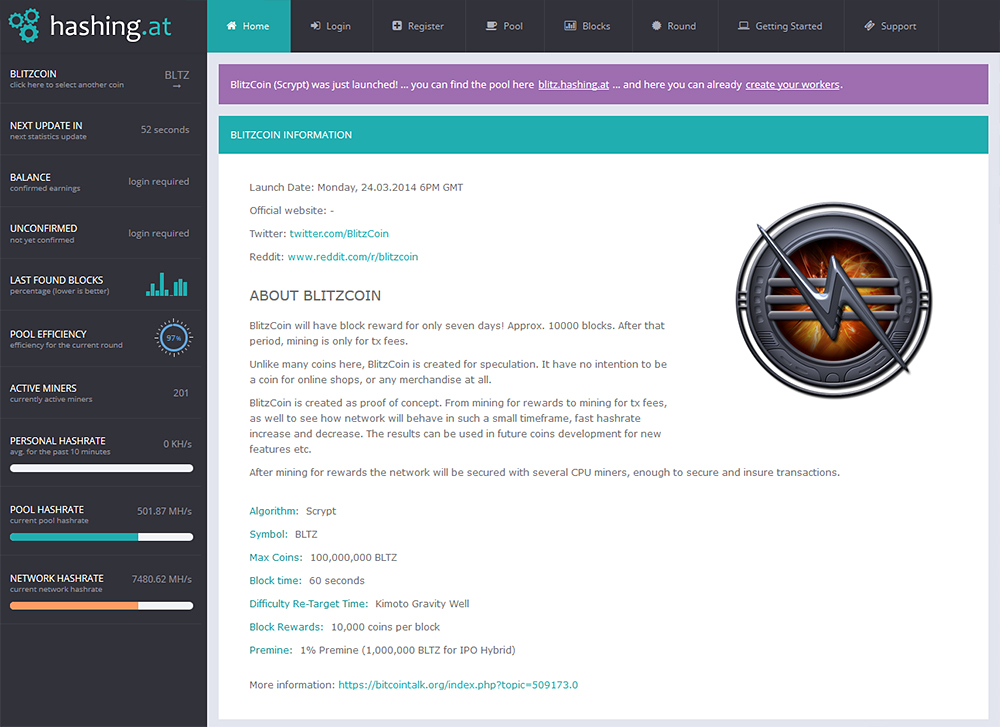Click the Register plus icon
This screenshot has width=1000, height=727.
click(397, 26)
